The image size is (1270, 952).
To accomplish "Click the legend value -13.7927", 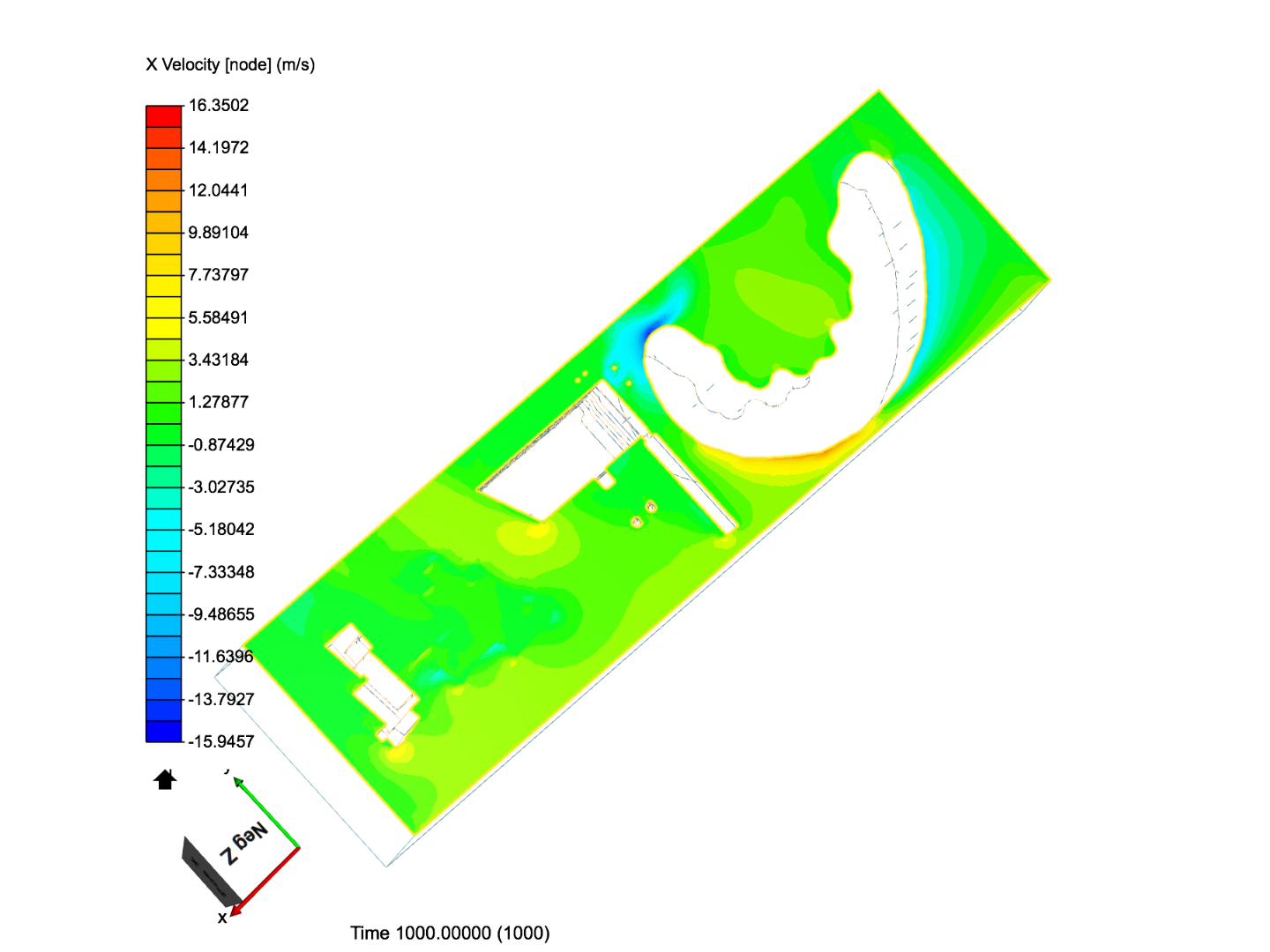I will point(221,699).
